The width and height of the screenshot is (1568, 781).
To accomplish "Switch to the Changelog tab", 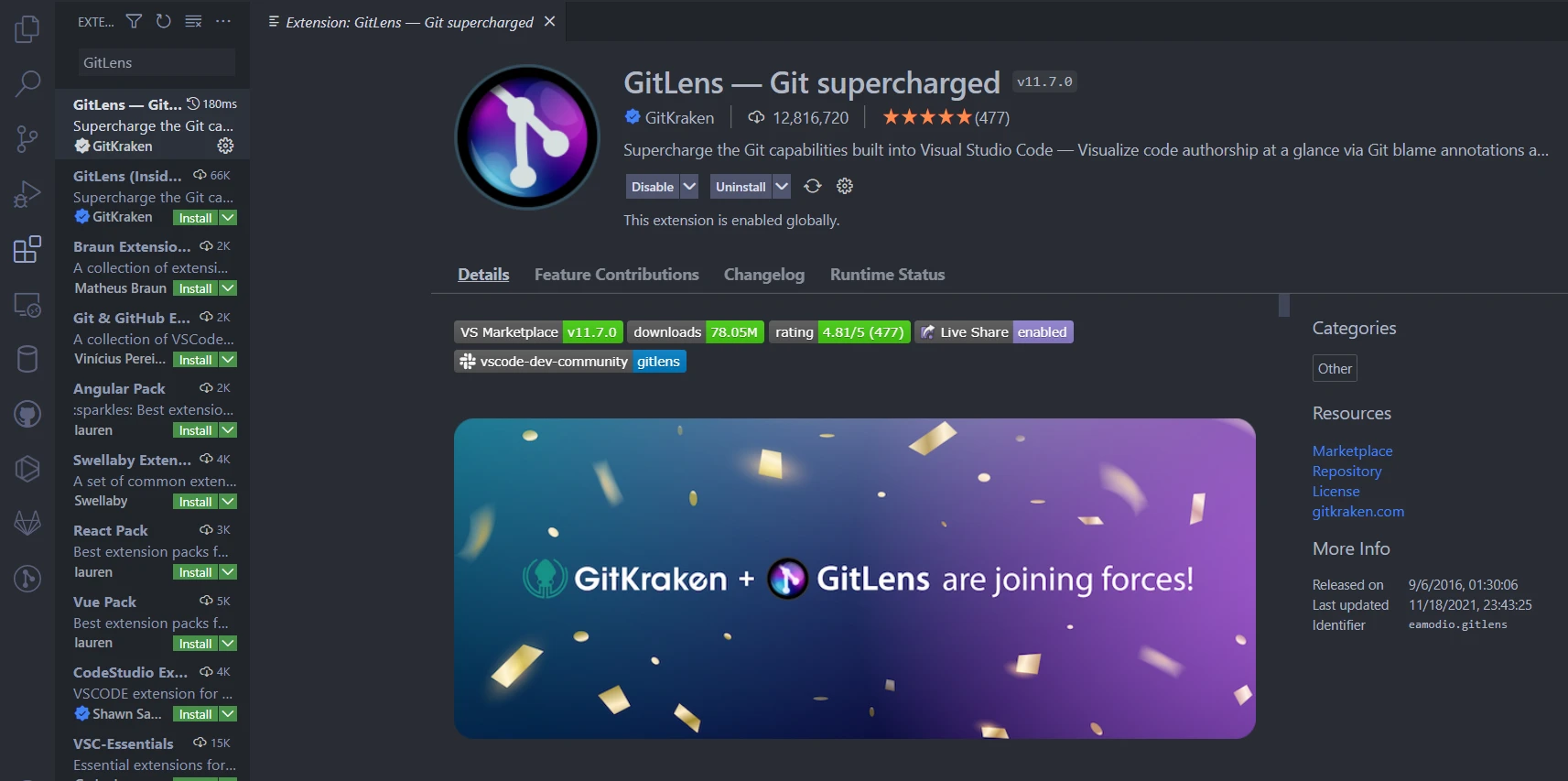I will click(x=763, y=275).
